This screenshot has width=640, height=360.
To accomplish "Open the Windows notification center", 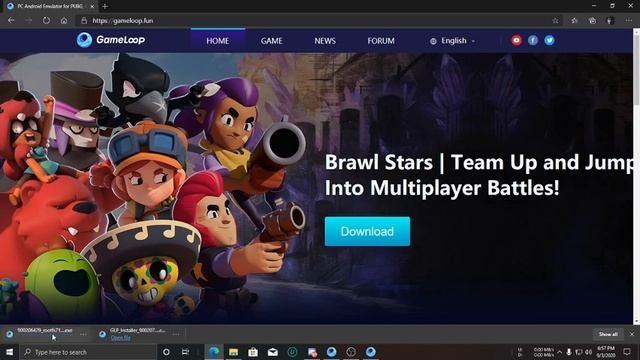I will (x=627, y=352).
